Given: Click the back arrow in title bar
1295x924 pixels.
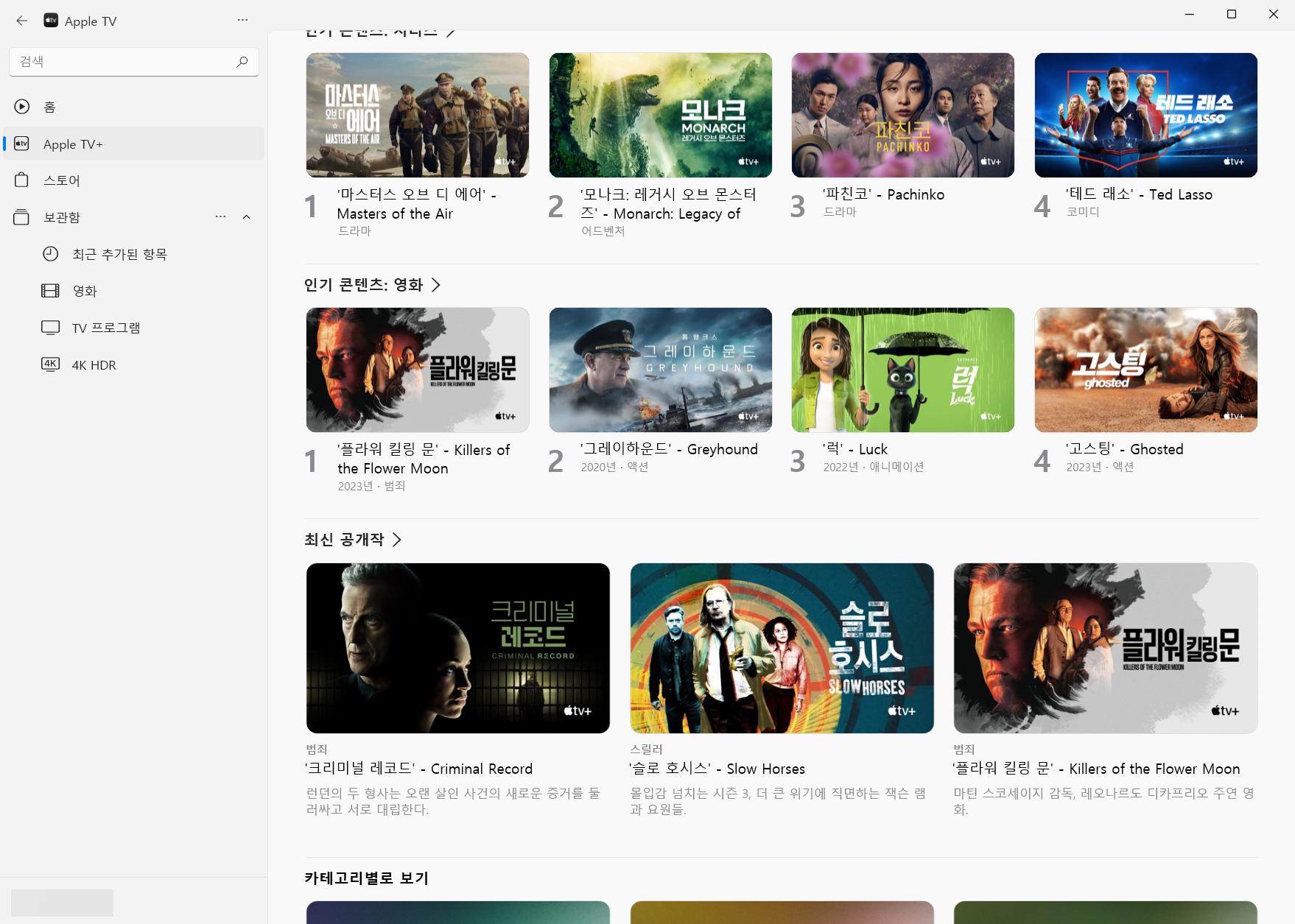Looking at the screenshot, I should coord(22,21).
